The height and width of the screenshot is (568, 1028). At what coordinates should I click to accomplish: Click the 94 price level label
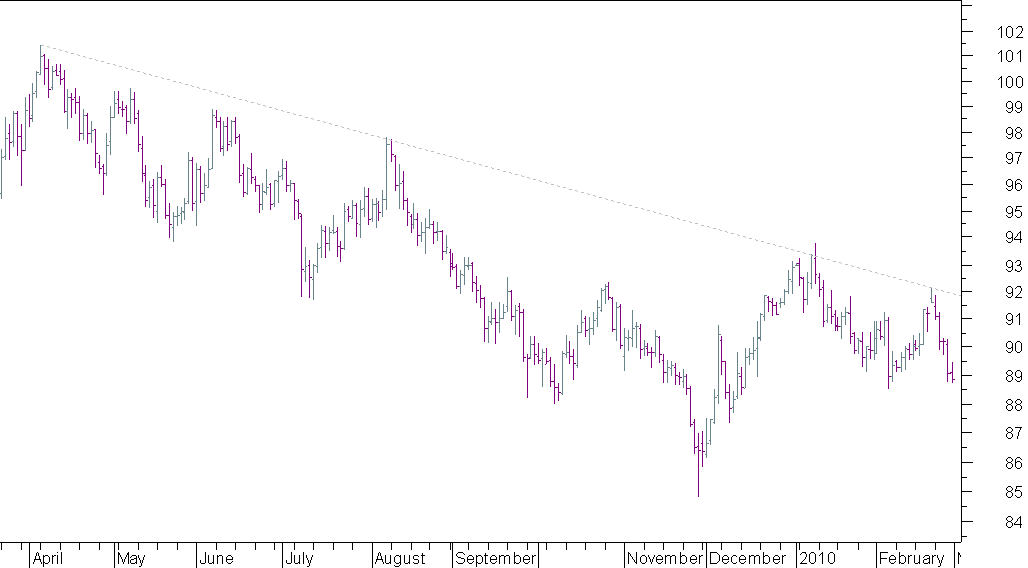coord(1014,237)
